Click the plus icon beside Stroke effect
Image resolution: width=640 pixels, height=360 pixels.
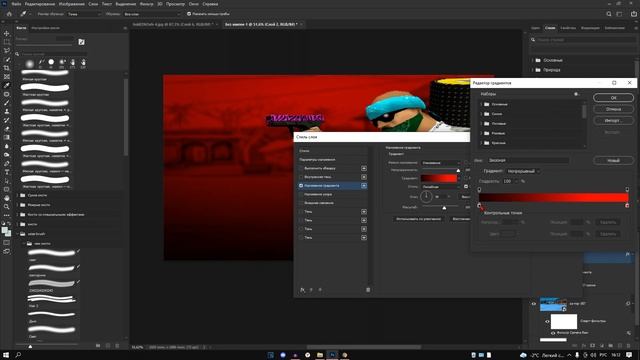pyautogui.click(x=364, y=168)
